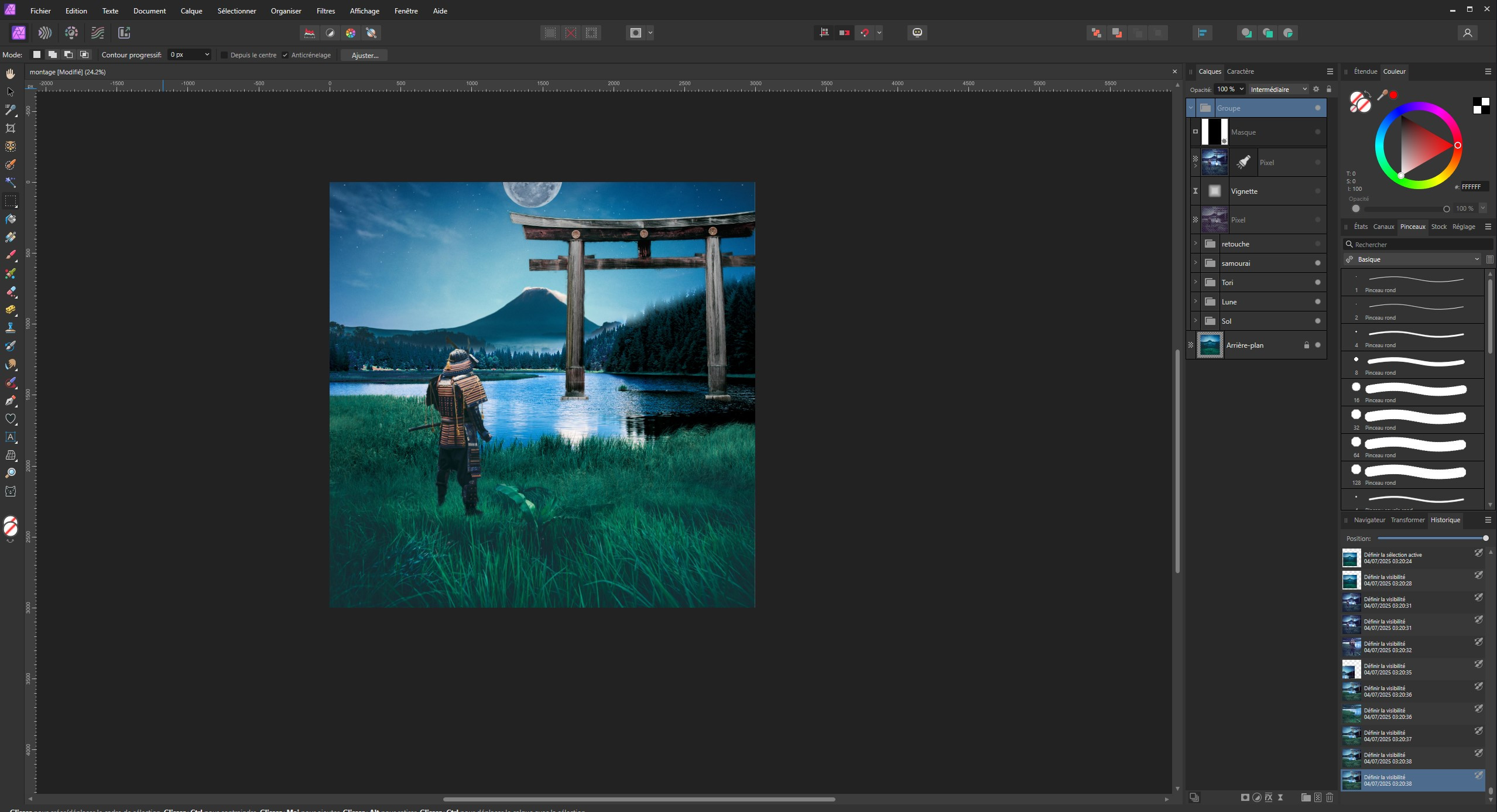Open the Intermédiaire blend mode dropdown
The image size is (1497, 812).
pyautogui.click(x=1278, y=90)
